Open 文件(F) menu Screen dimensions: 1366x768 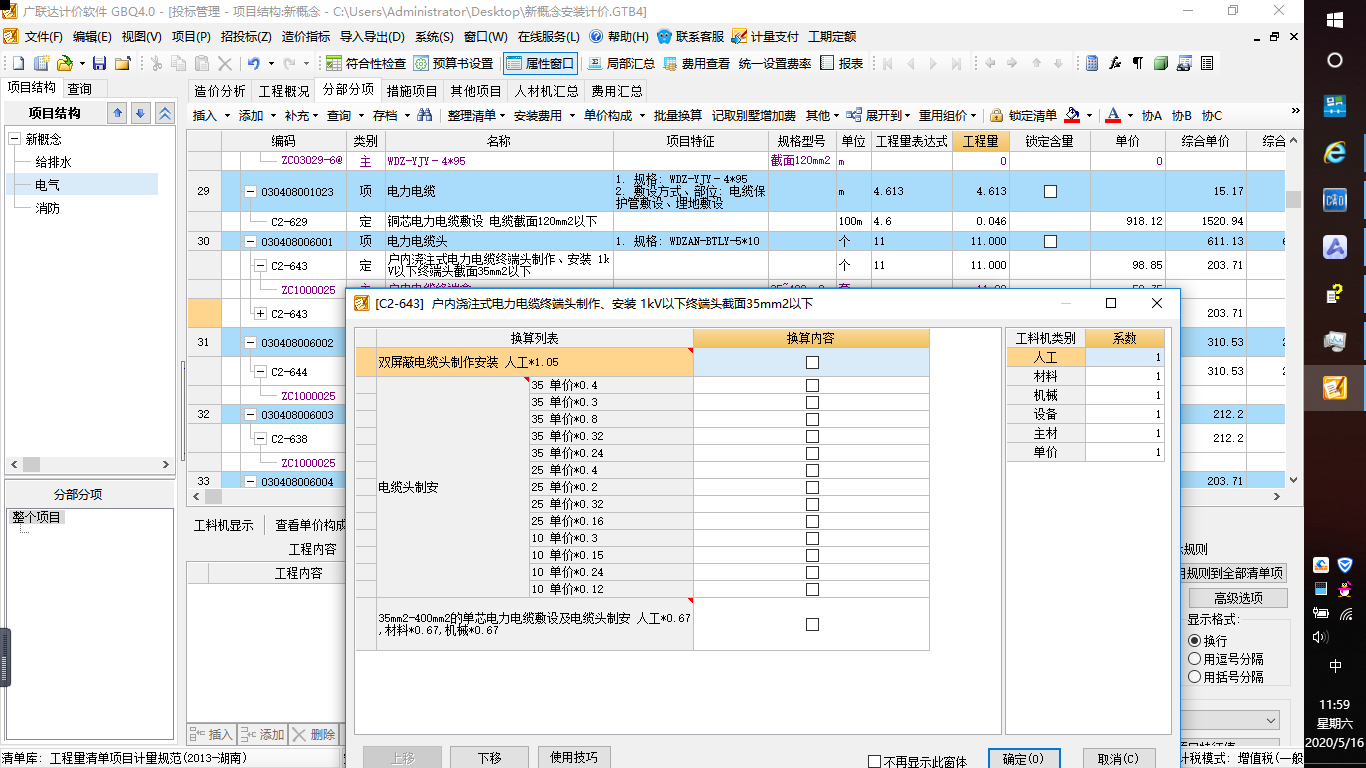pyautogui.click(x=44, y=37)
